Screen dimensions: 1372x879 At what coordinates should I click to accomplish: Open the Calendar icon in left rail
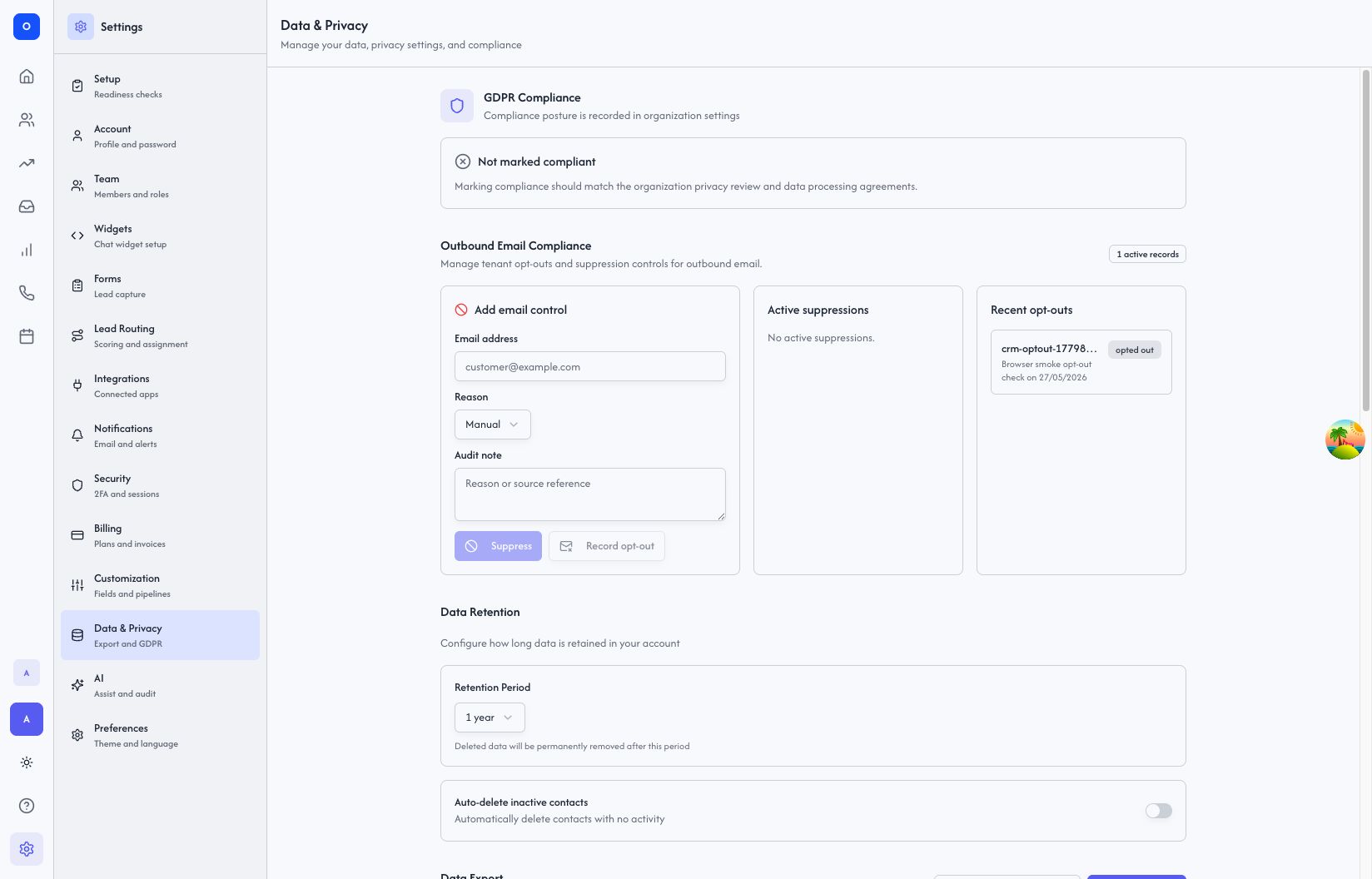click(27, 336)
